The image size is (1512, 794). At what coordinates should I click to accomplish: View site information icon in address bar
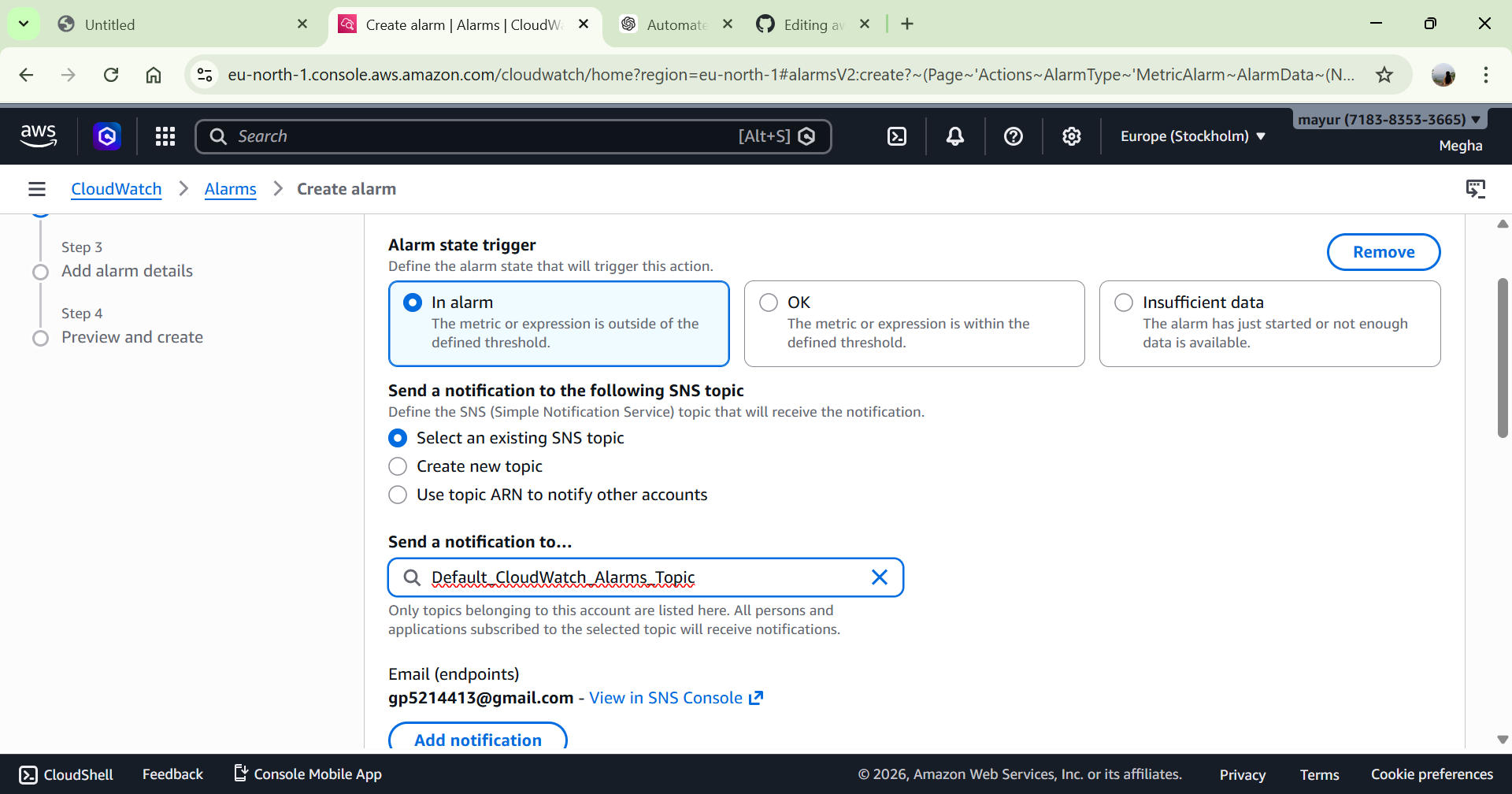tap(205, 75)
